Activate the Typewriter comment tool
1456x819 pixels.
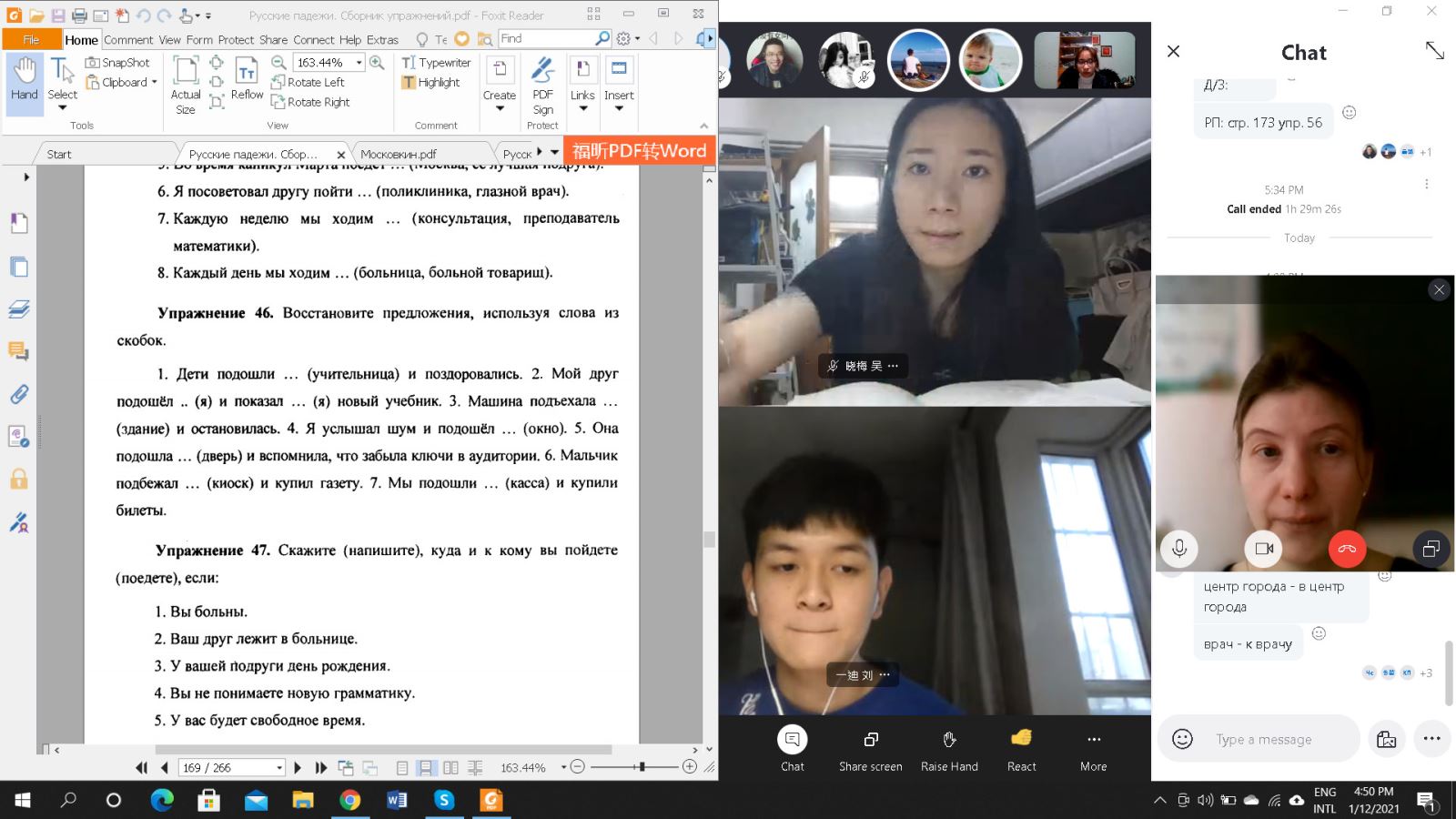[x=437, y=63]
